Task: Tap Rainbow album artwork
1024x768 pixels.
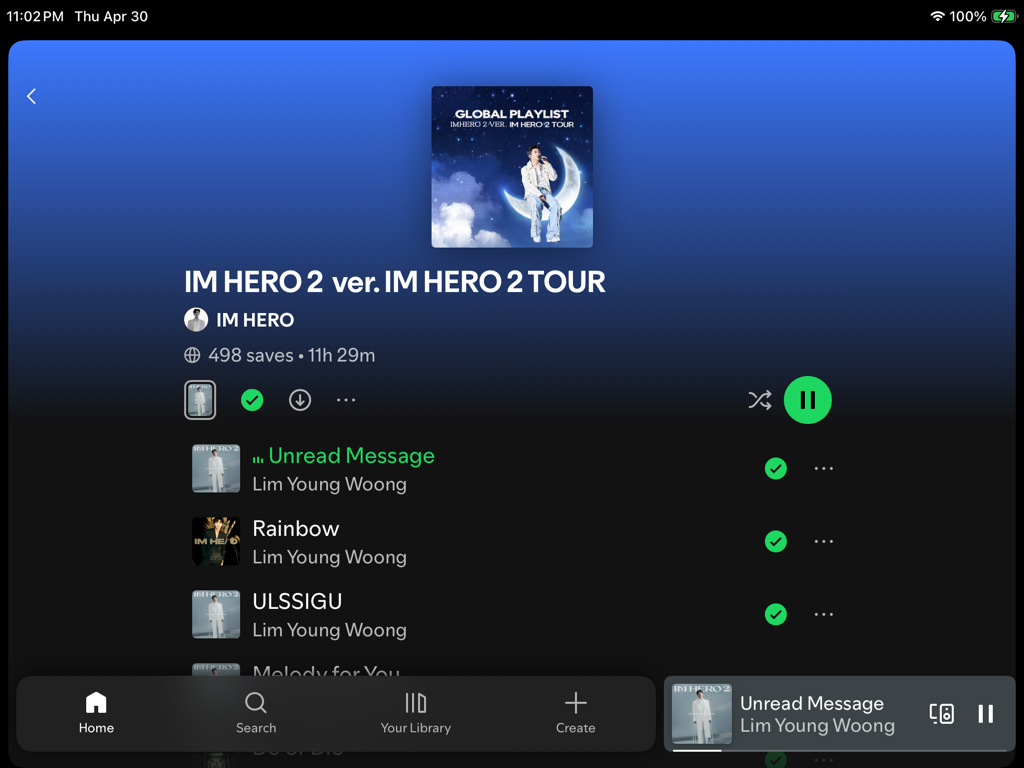Action: 216,541
